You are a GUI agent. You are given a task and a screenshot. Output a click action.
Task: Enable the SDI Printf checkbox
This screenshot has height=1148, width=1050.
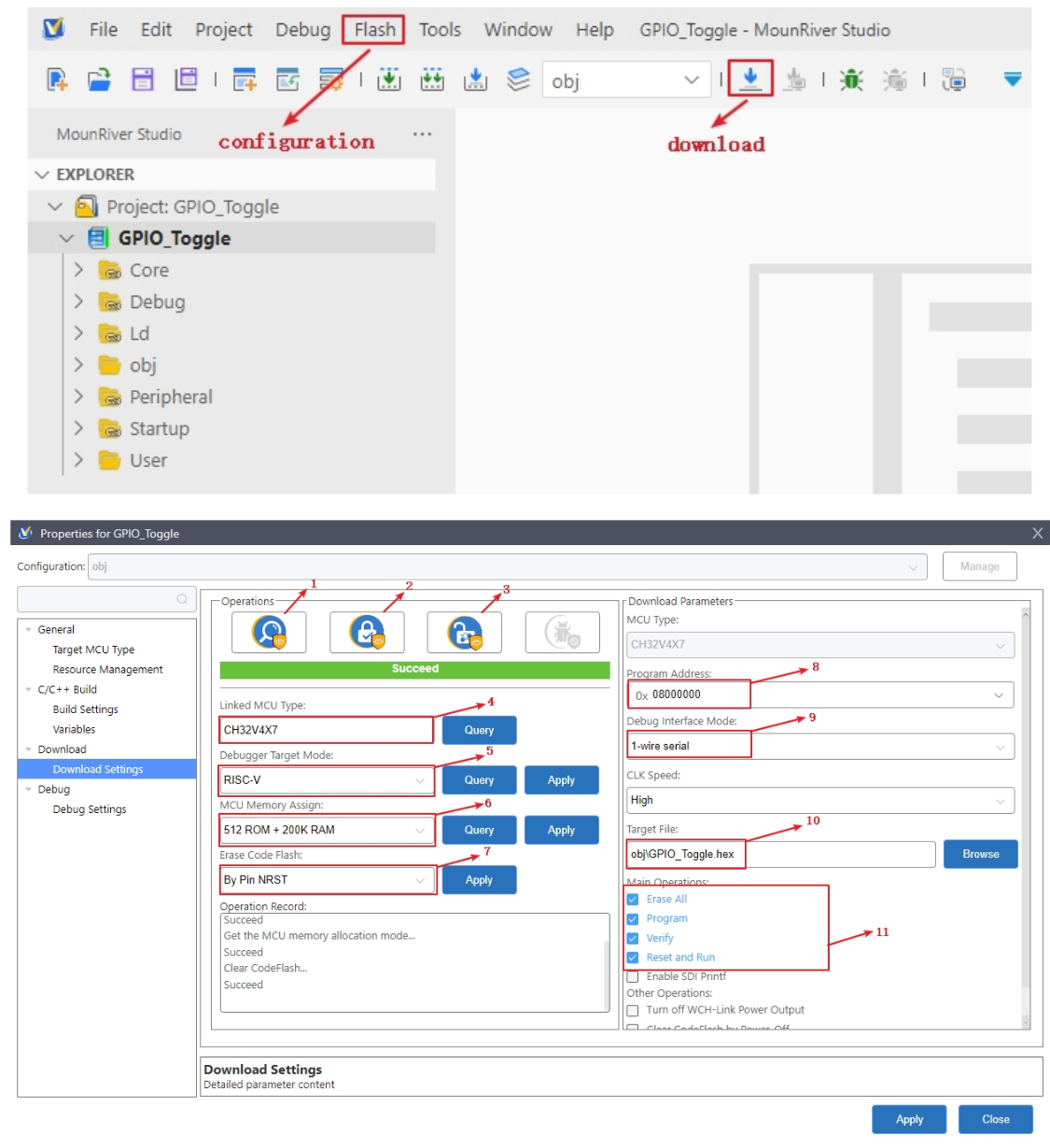(x=633, y=976)
